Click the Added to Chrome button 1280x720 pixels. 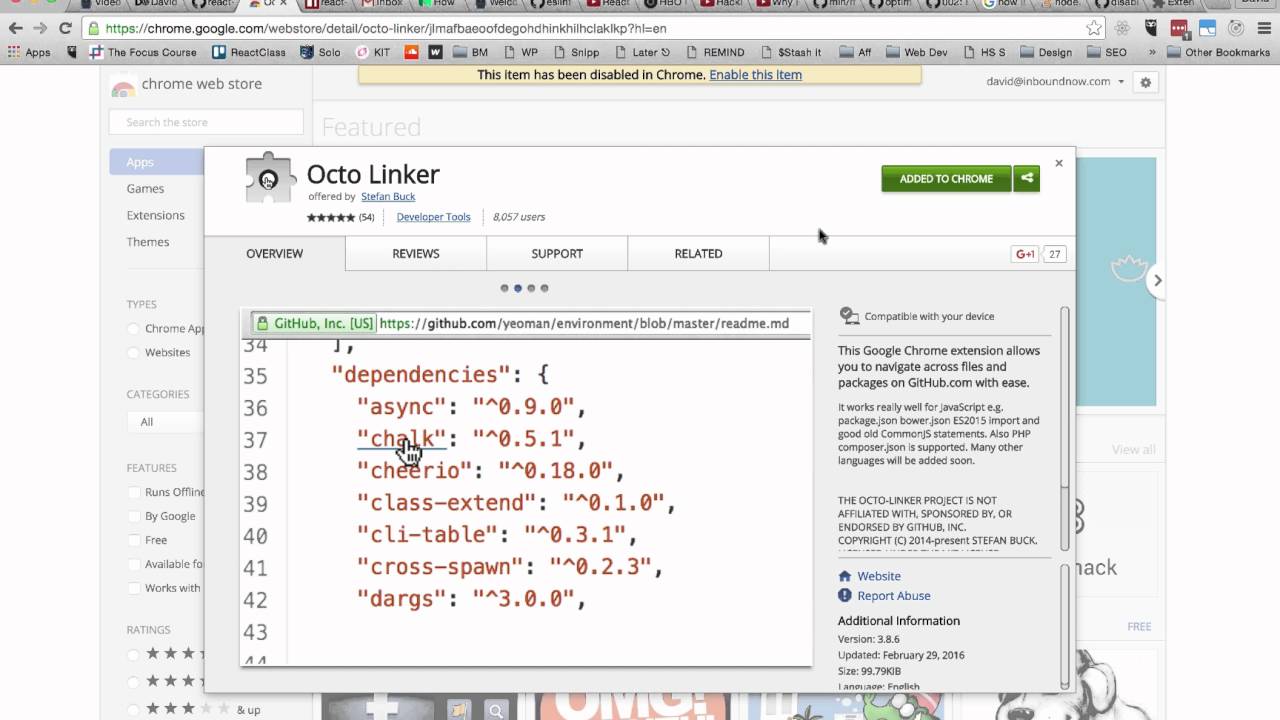tap(946, 178)
